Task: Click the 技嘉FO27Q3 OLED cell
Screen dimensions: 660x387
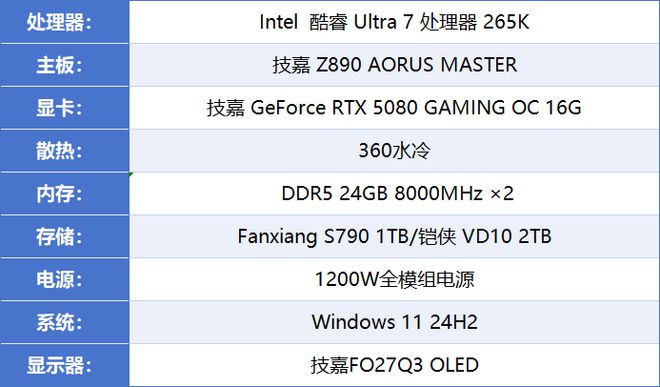Action: coord(394,365)
